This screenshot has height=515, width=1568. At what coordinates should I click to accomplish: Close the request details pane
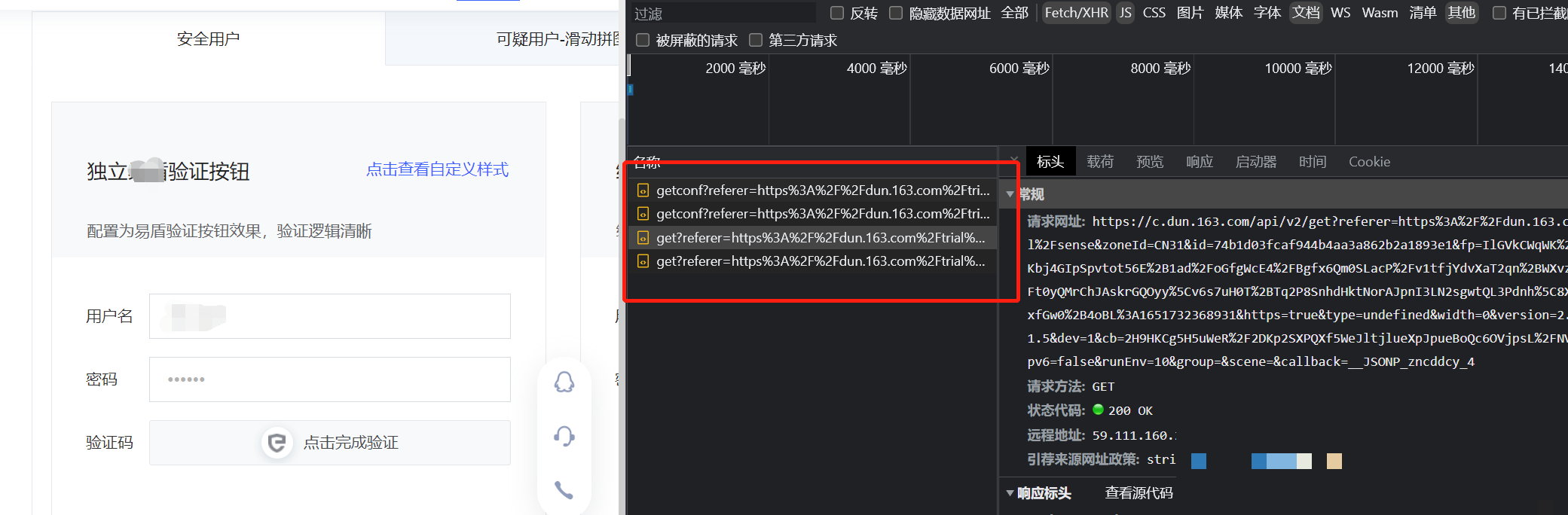click(1014, 160)
